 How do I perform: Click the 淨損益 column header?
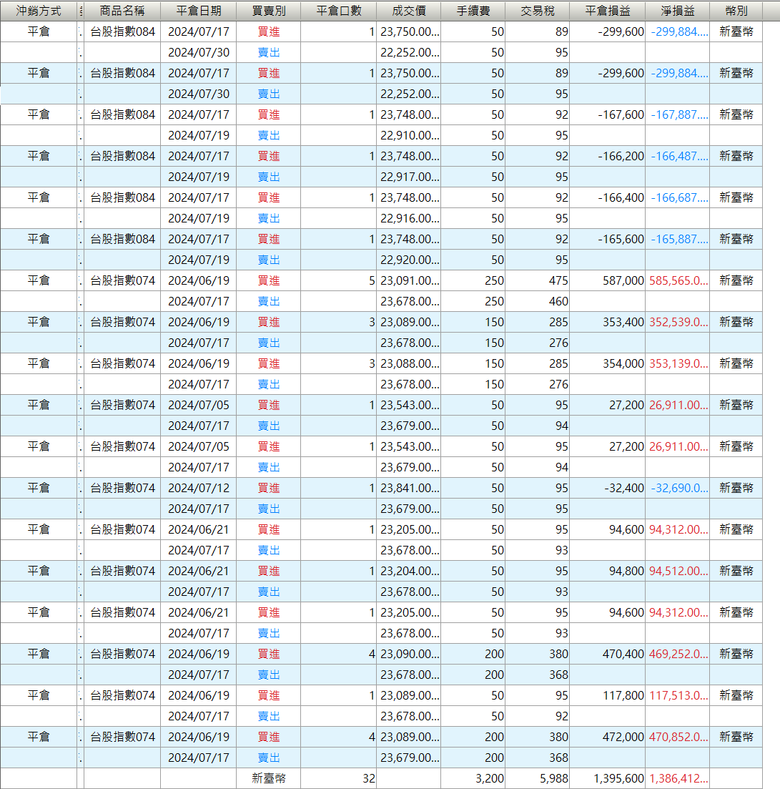pos(677,11)
